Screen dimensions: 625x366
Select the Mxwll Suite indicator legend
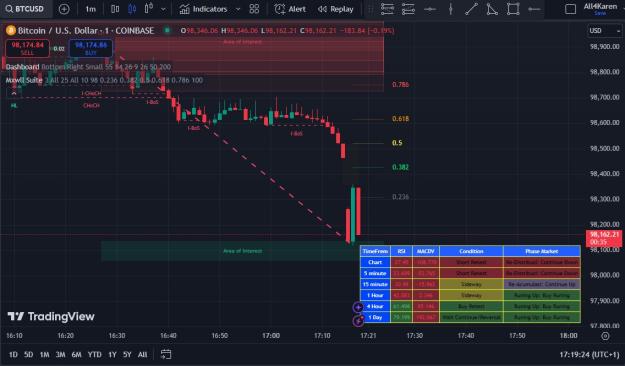point(24,80)
